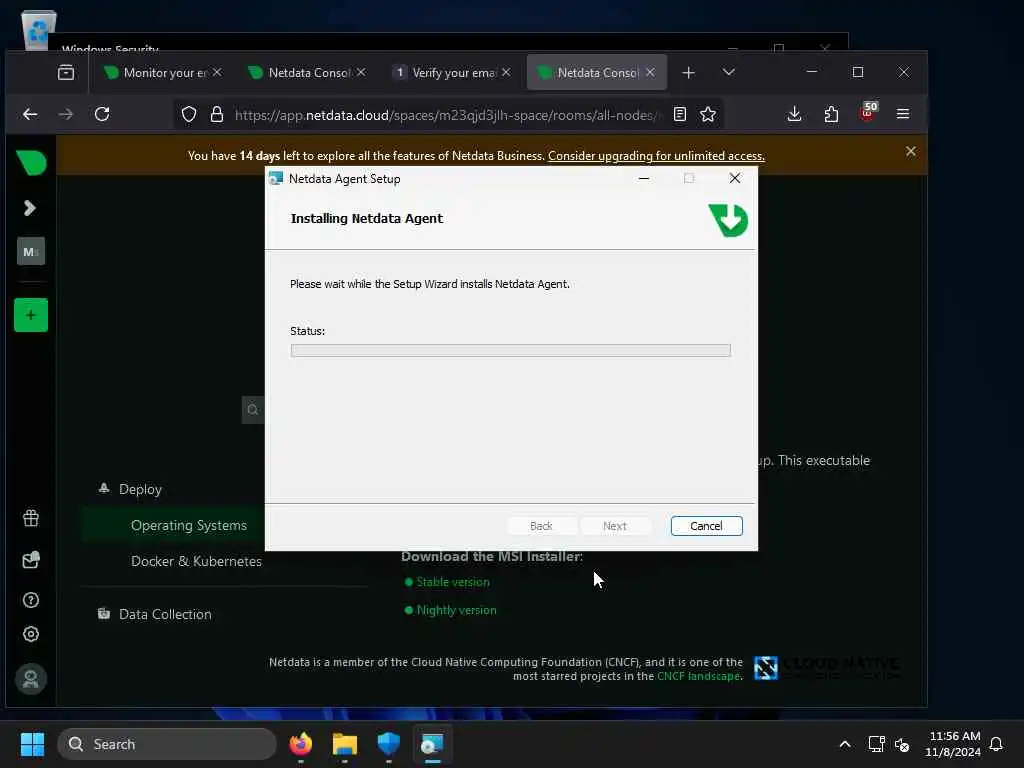
Task: Click the Status progress bar in installer
Action: click(510, 351)
